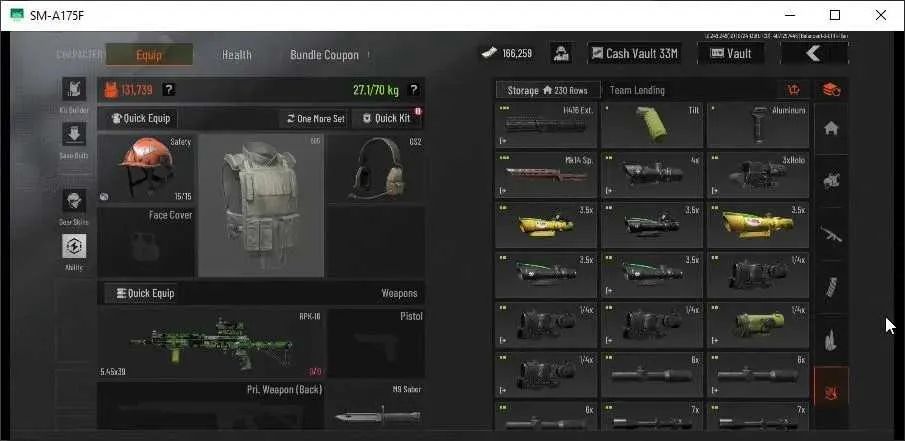Select the Safety helmet item
This screenshot has width=905, height=441.
click(146, 169)
